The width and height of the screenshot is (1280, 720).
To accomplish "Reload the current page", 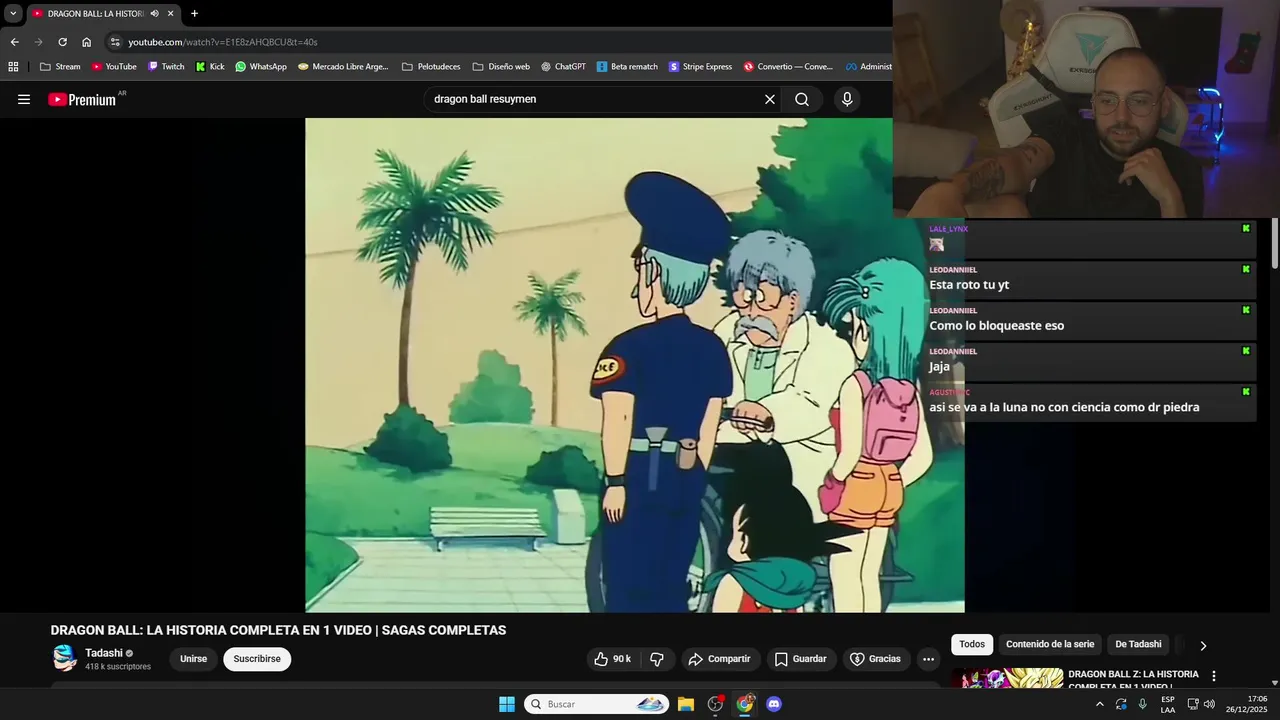I will [62, 42].
